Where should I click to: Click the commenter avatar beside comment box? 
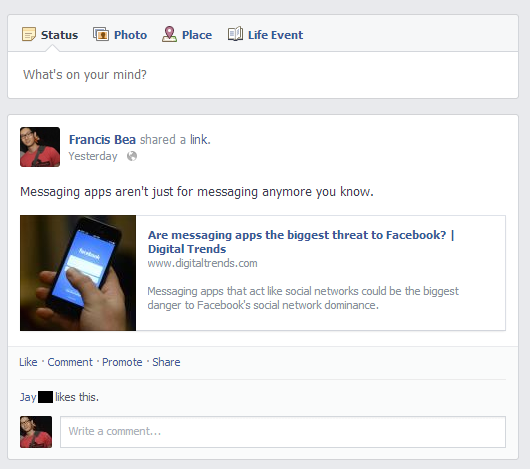click(x=36, y=432)
